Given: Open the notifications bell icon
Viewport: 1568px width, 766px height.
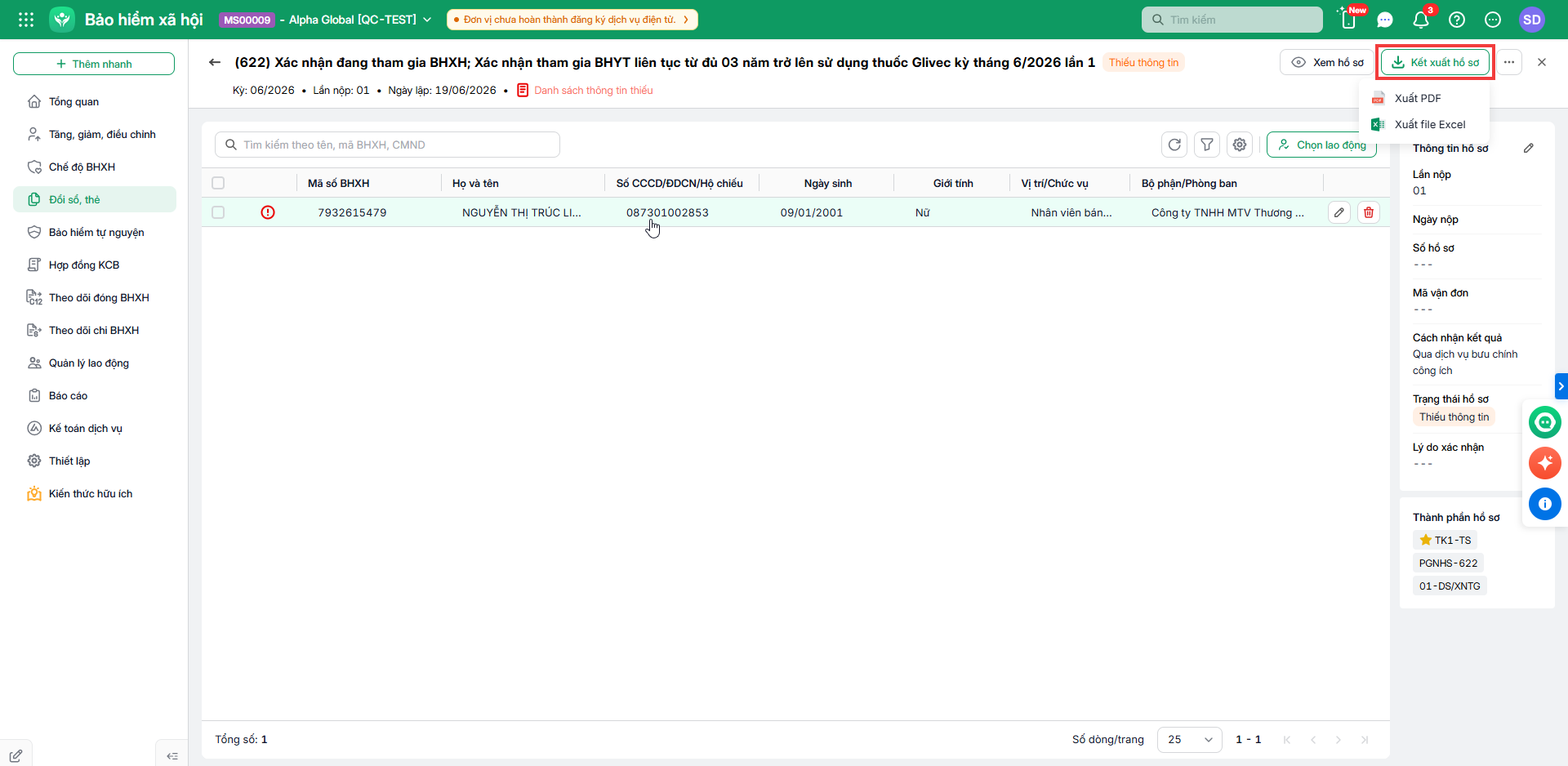Looking at the screenshot, I should pos(1421,20).
